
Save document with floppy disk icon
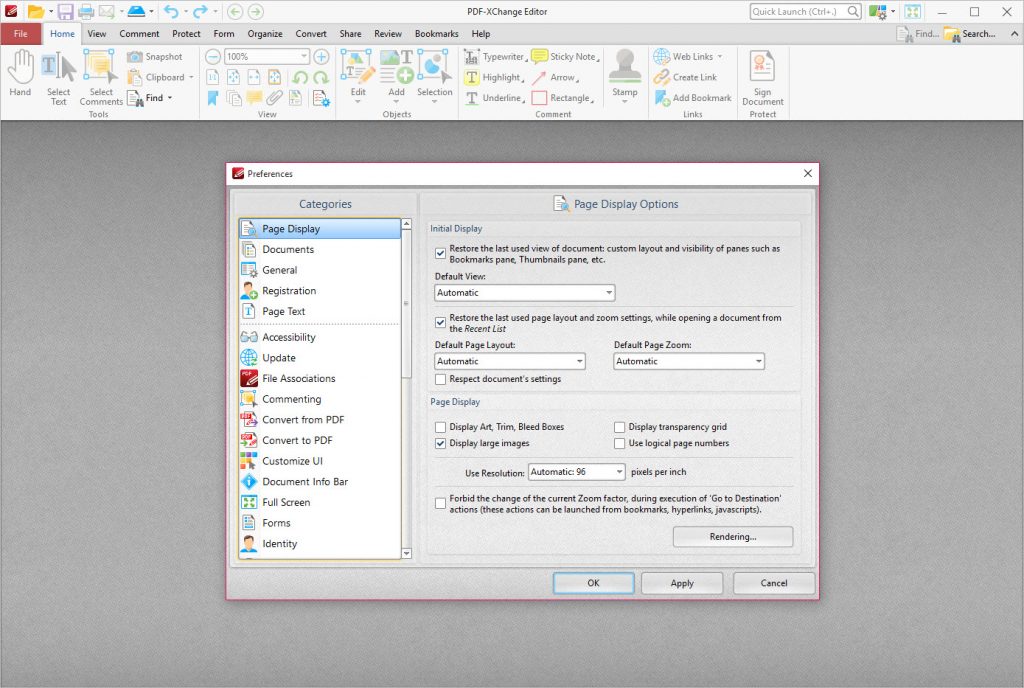pyautogui.click(x=65, y=11)
